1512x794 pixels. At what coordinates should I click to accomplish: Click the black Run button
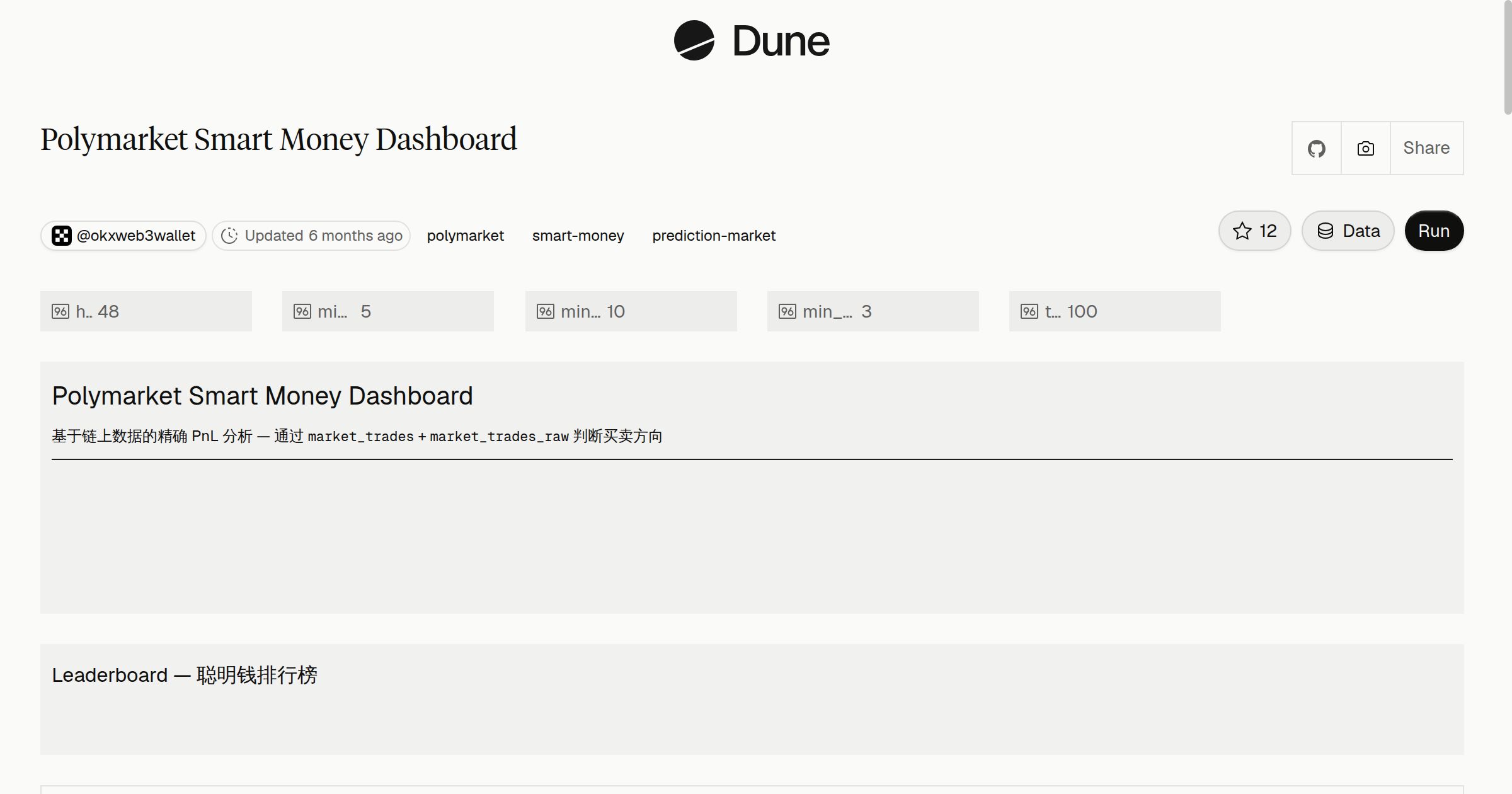pos(1434,231)
